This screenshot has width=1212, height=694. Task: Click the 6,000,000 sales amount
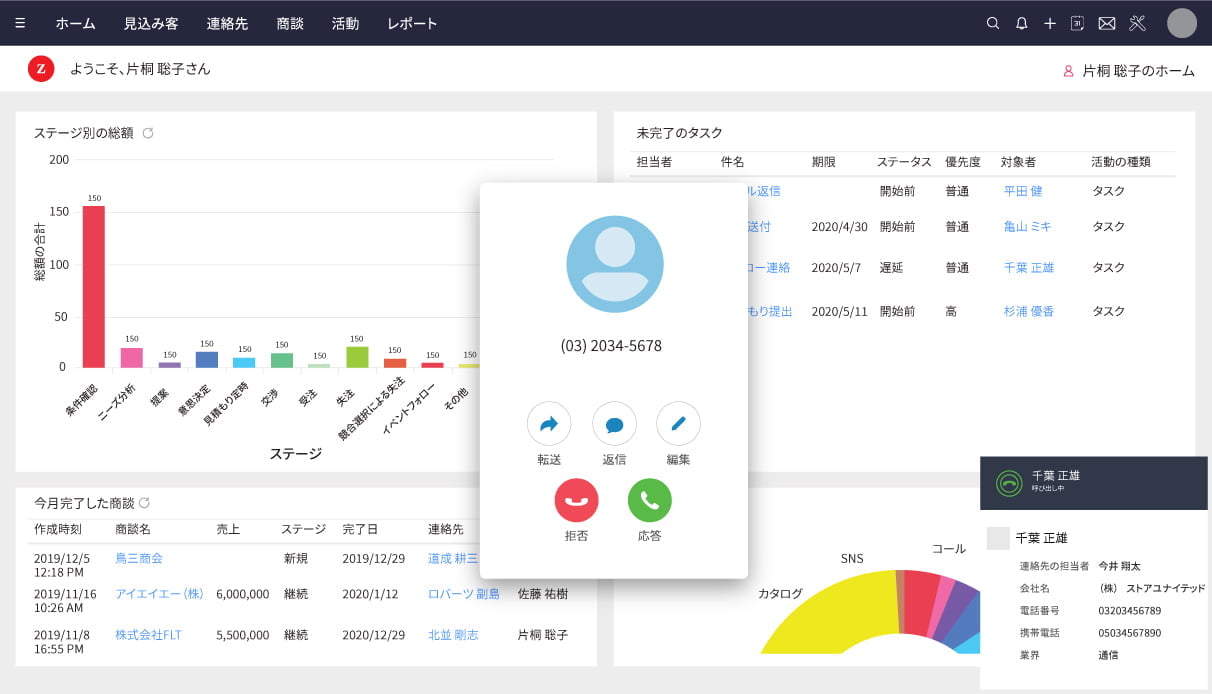point(243,593)
